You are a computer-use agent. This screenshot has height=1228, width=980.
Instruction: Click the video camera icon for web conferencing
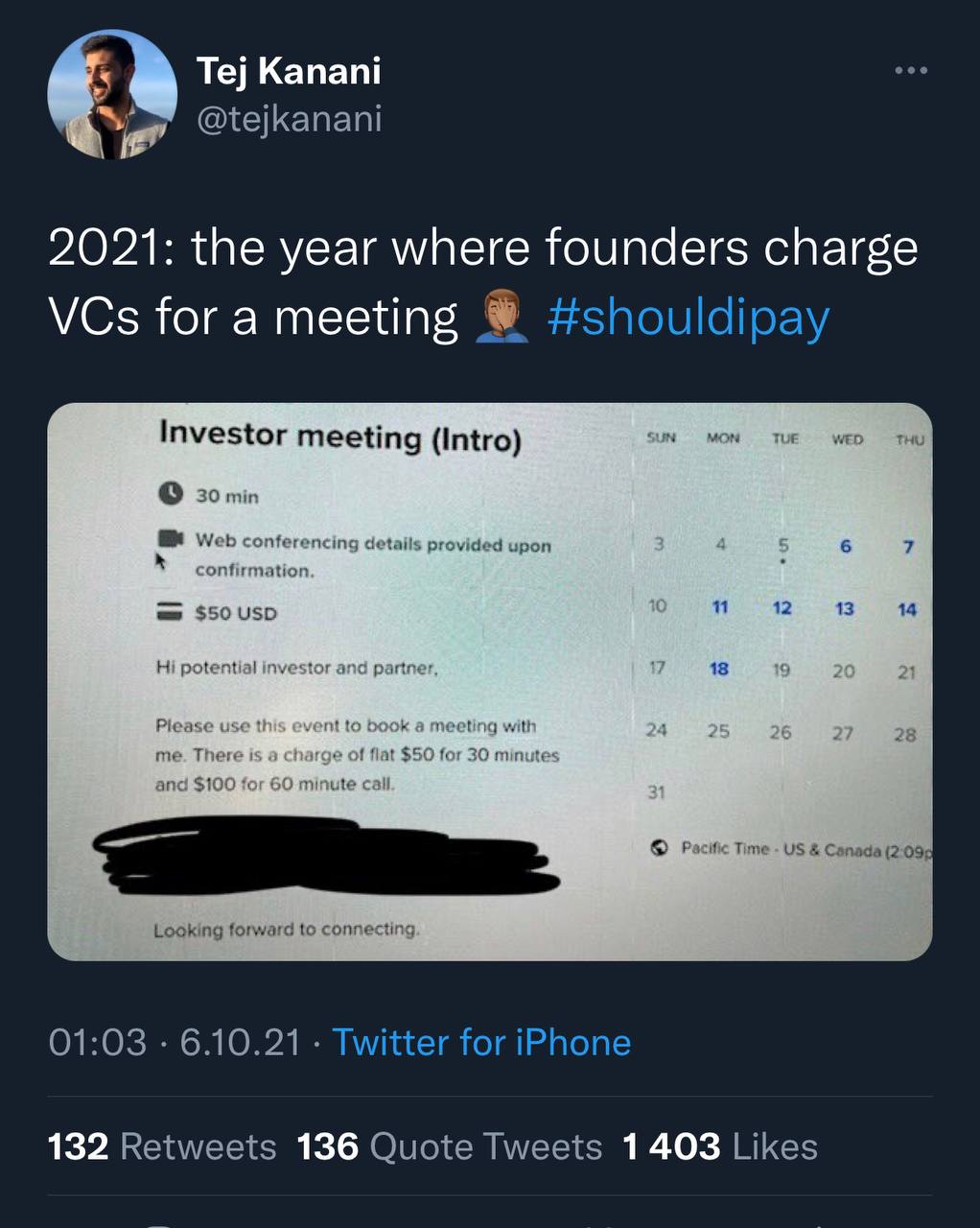tap(170, 537)
